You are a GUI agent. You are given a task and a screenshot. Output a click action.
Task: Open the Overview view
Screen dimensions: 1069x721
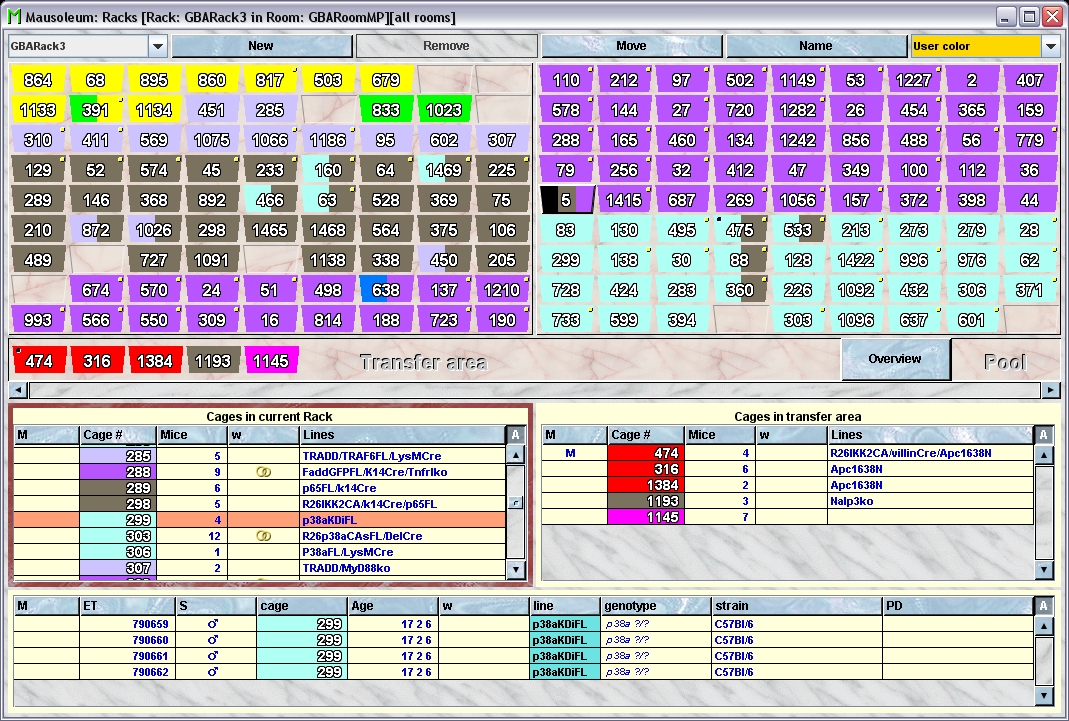coord(895,359)
